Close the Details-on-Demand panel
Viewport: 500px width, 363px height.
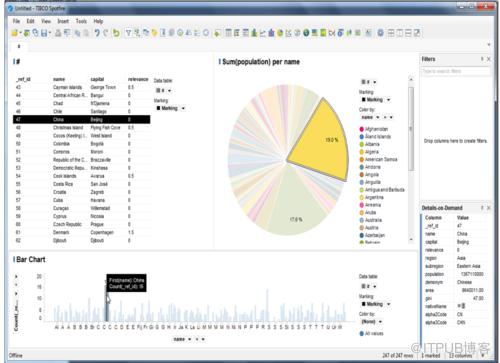coord(489,208)
